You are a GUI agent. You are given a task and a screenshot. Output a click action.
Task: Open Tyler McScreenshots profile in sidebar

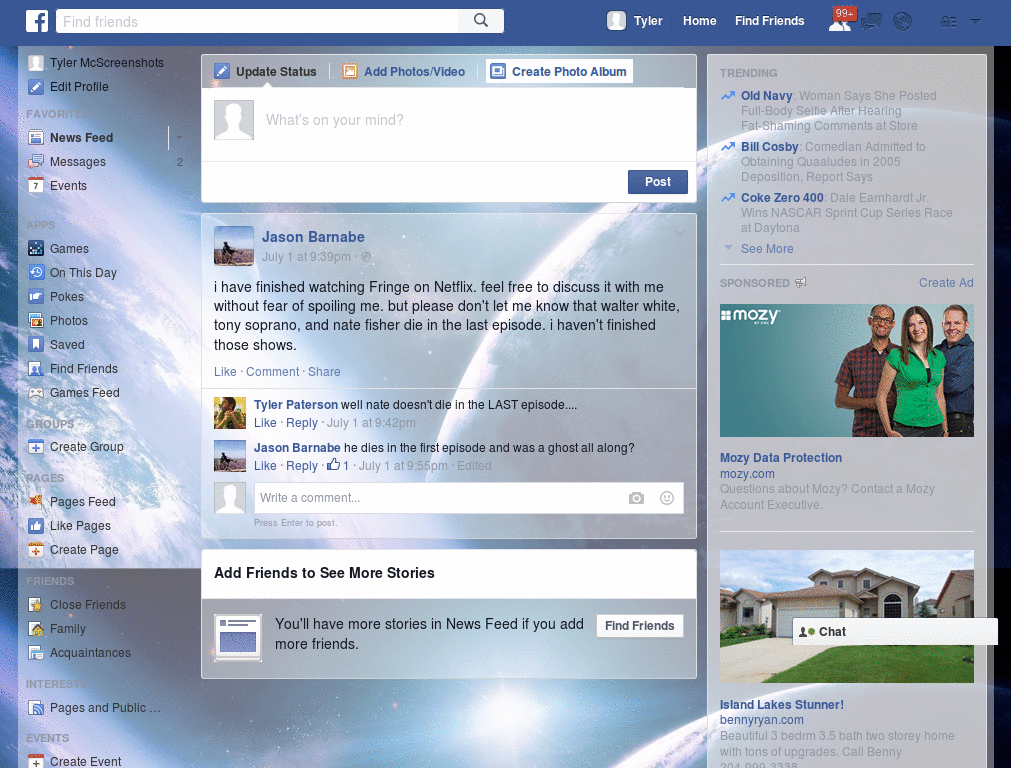pos(106,63)
